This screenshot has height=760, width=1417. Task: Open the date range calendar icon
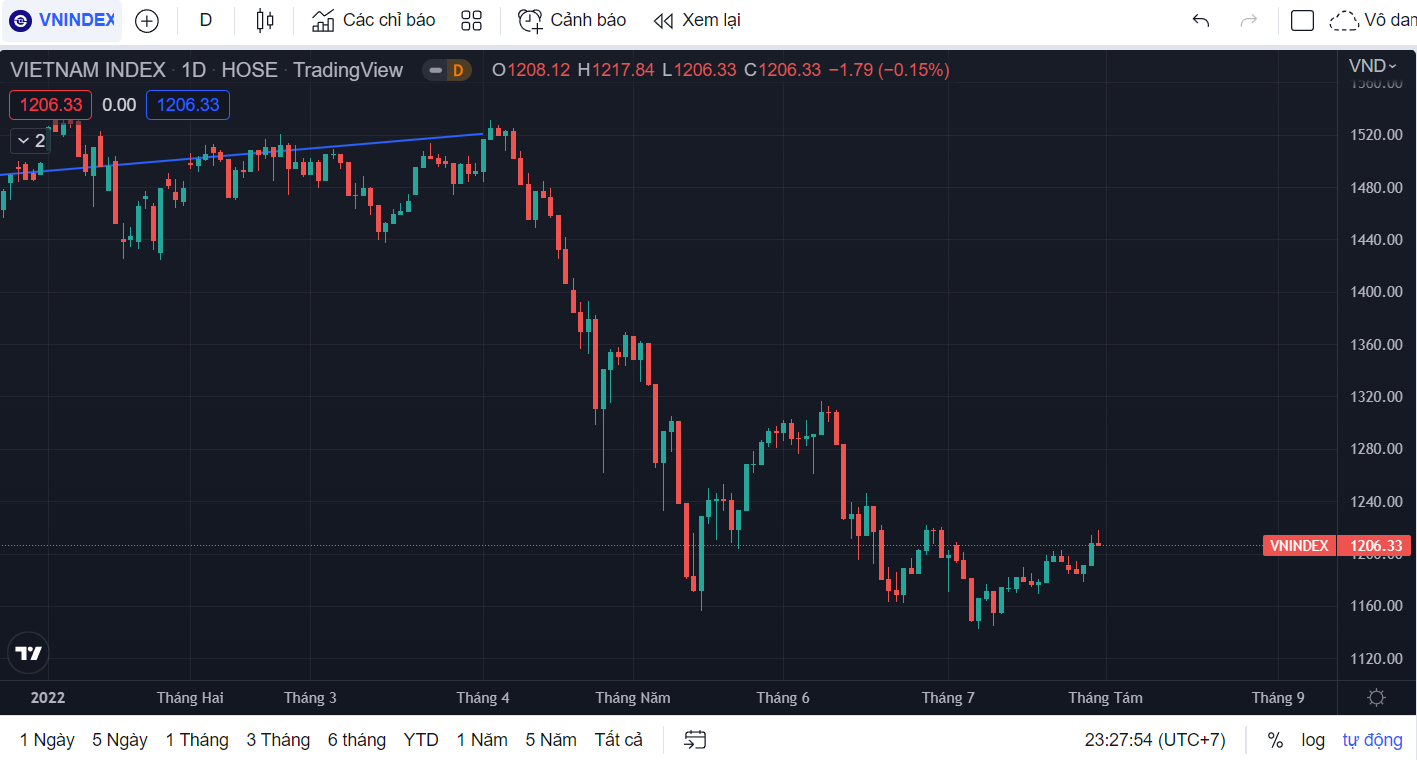(695, 740)
